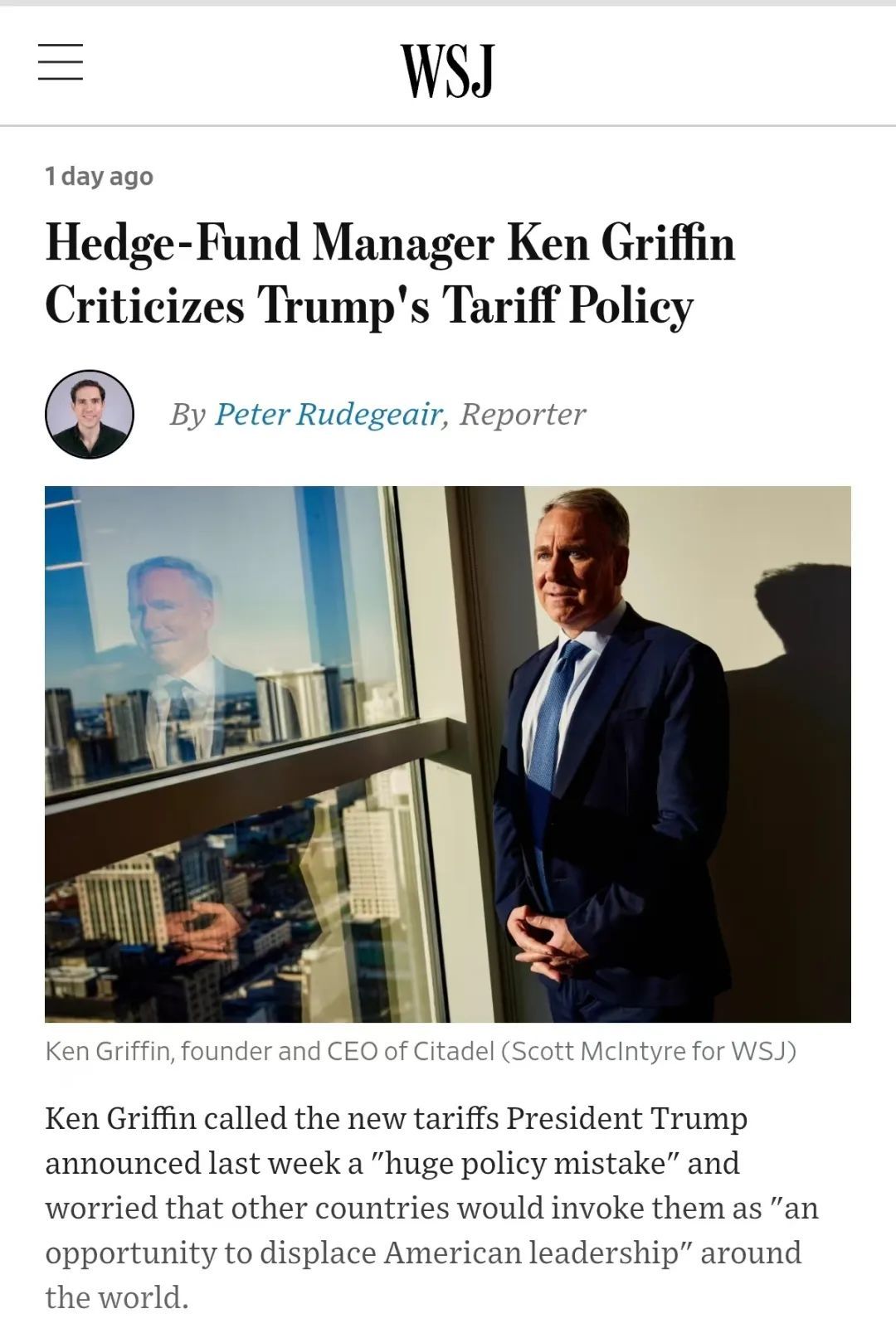The image size is (896, 1338).
Task: Click Ken Griffin standing in the photo
Action: click(x=606, y=771)
